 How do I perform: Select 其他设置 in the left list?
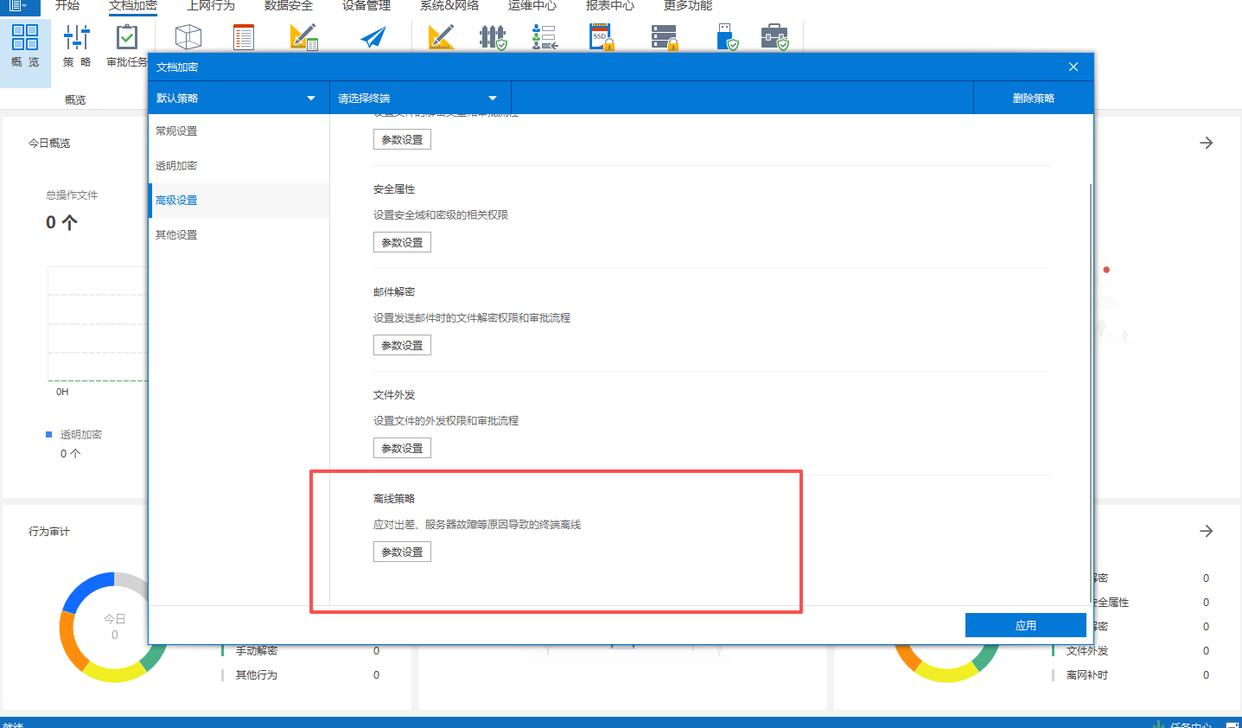238,235
